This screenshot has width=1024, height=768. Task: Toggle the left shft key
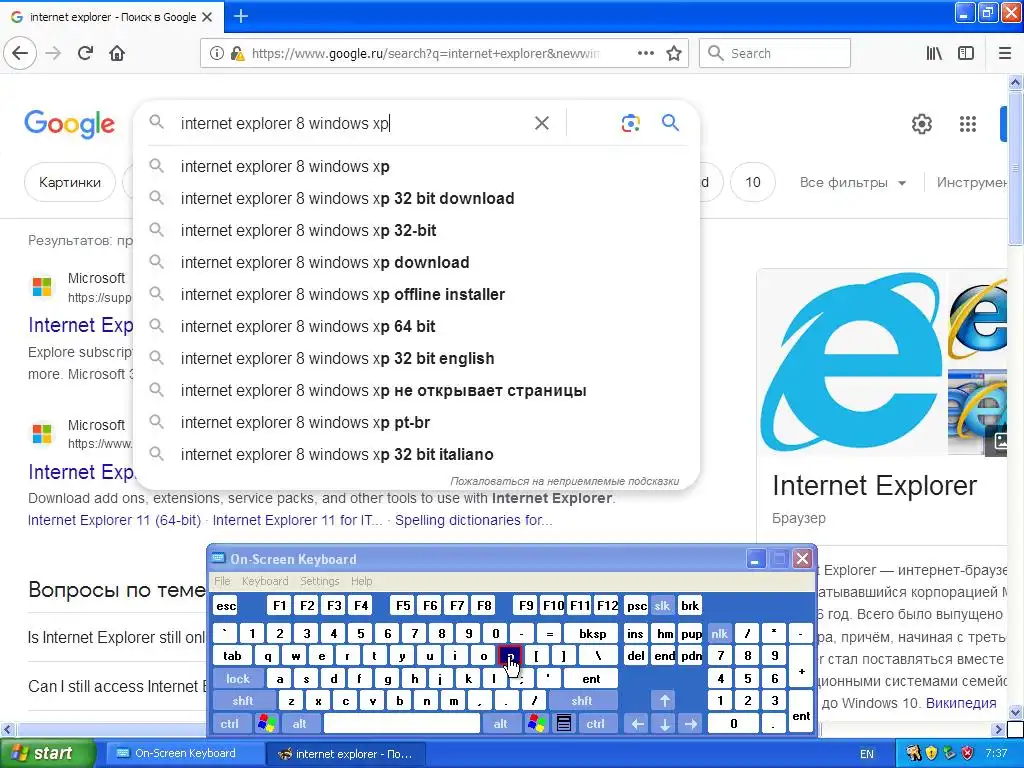pyautogui.click(x=243, y=701)
